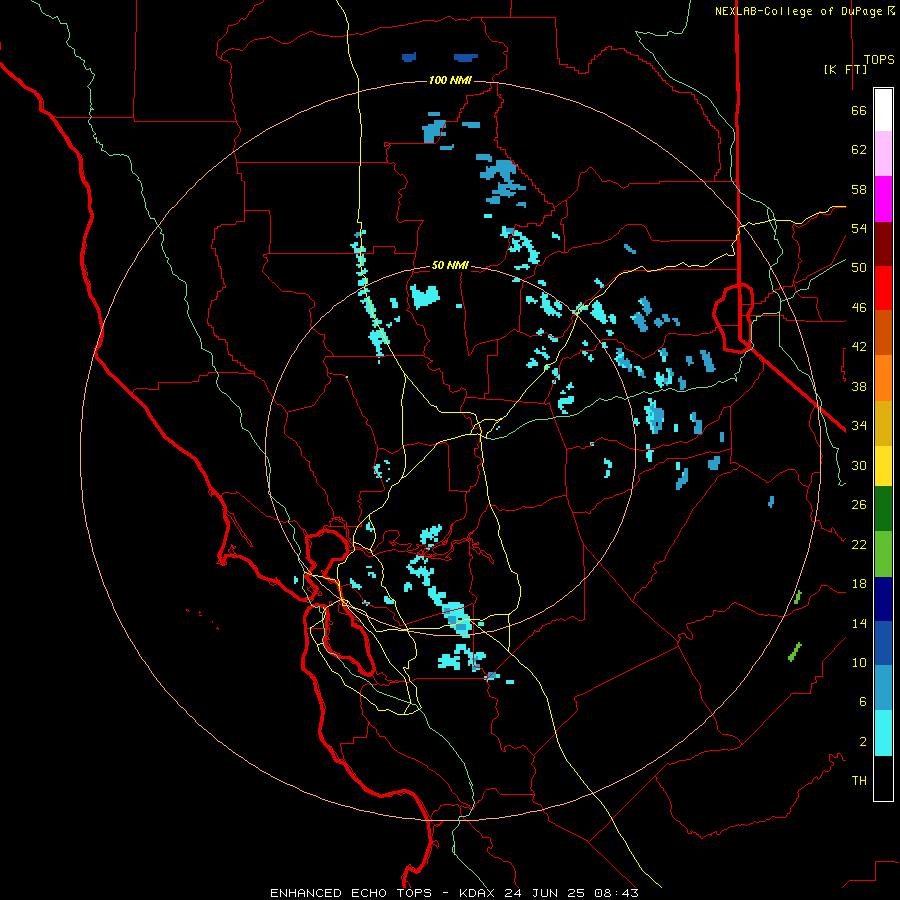Click the legend value "34"
Image resolution: width=900 pixels, height=900 pixels.
pyautogui.click(x=859, y=425)
